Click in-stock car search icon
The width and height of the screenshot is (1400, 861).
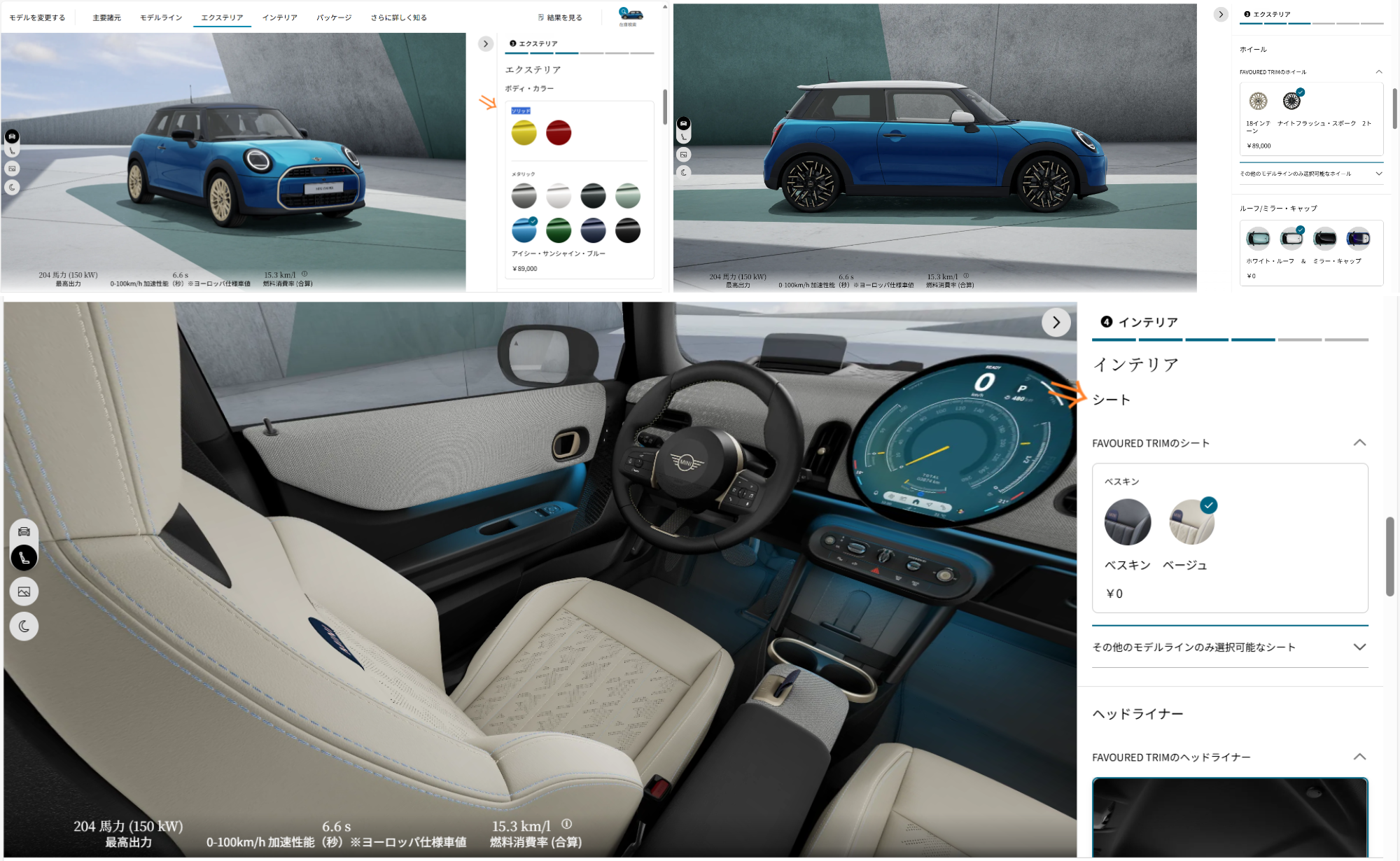(x=629, y=15)
